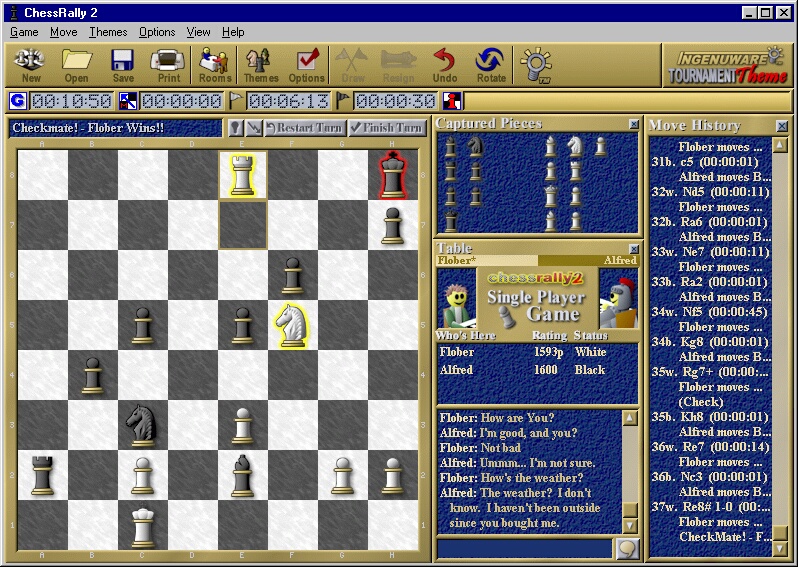Image resolution: width=798 pixels, height=567 pixels.
Task: Open the Themes toolbar icon with chess pieces
Action: tap(261, 65)
